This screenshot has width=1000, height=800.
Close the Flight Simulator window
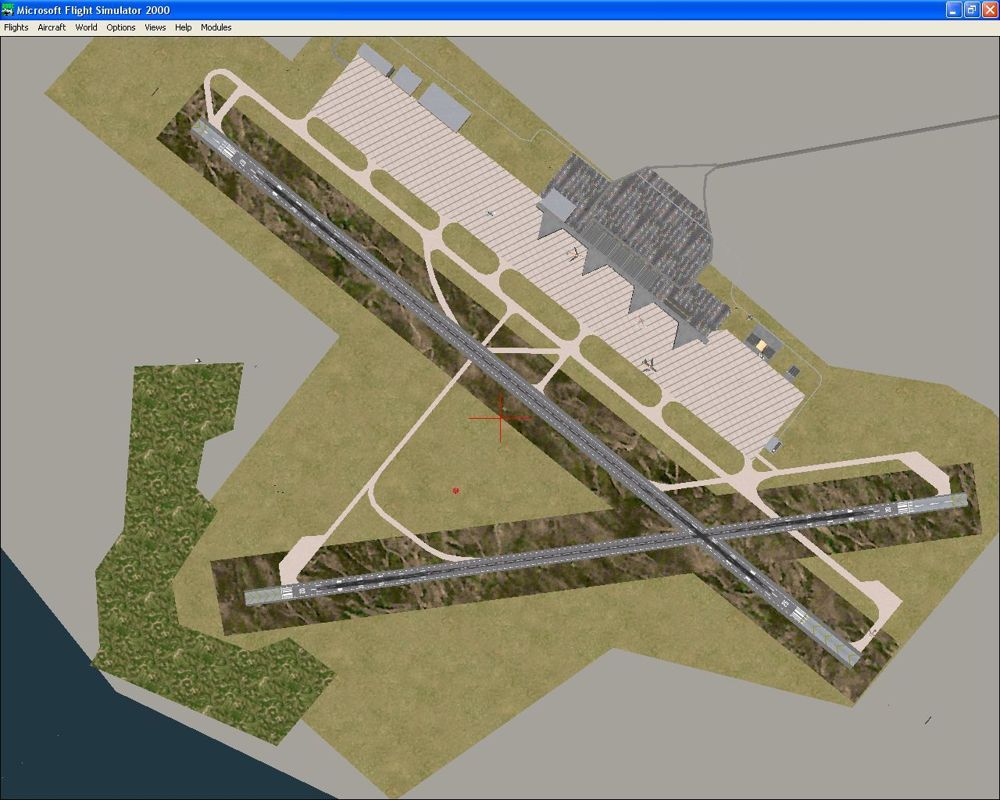pyautogui.click(x=988, y=9)
